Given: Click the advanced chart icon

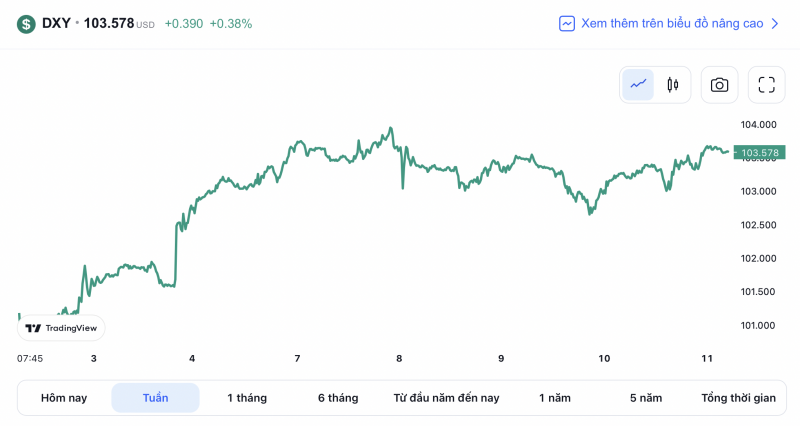Looking at the screenshot, I should [x=567, y=23].
